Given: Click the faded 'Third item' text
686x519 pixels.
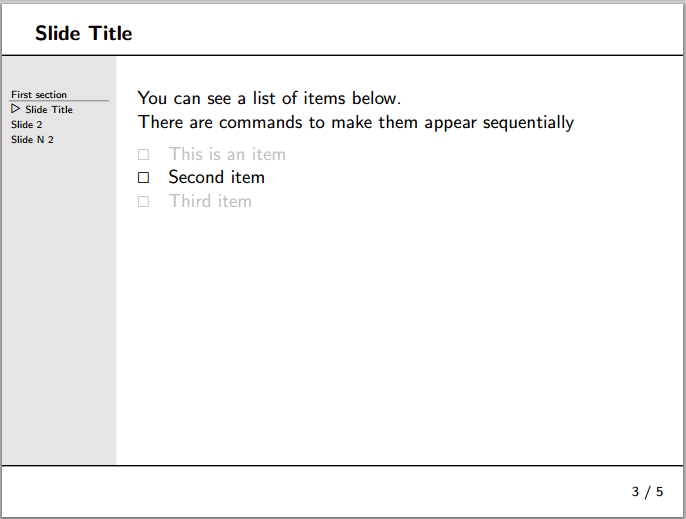Looking at the screenshot, I should pyautogui.click(x=210, y=201).
